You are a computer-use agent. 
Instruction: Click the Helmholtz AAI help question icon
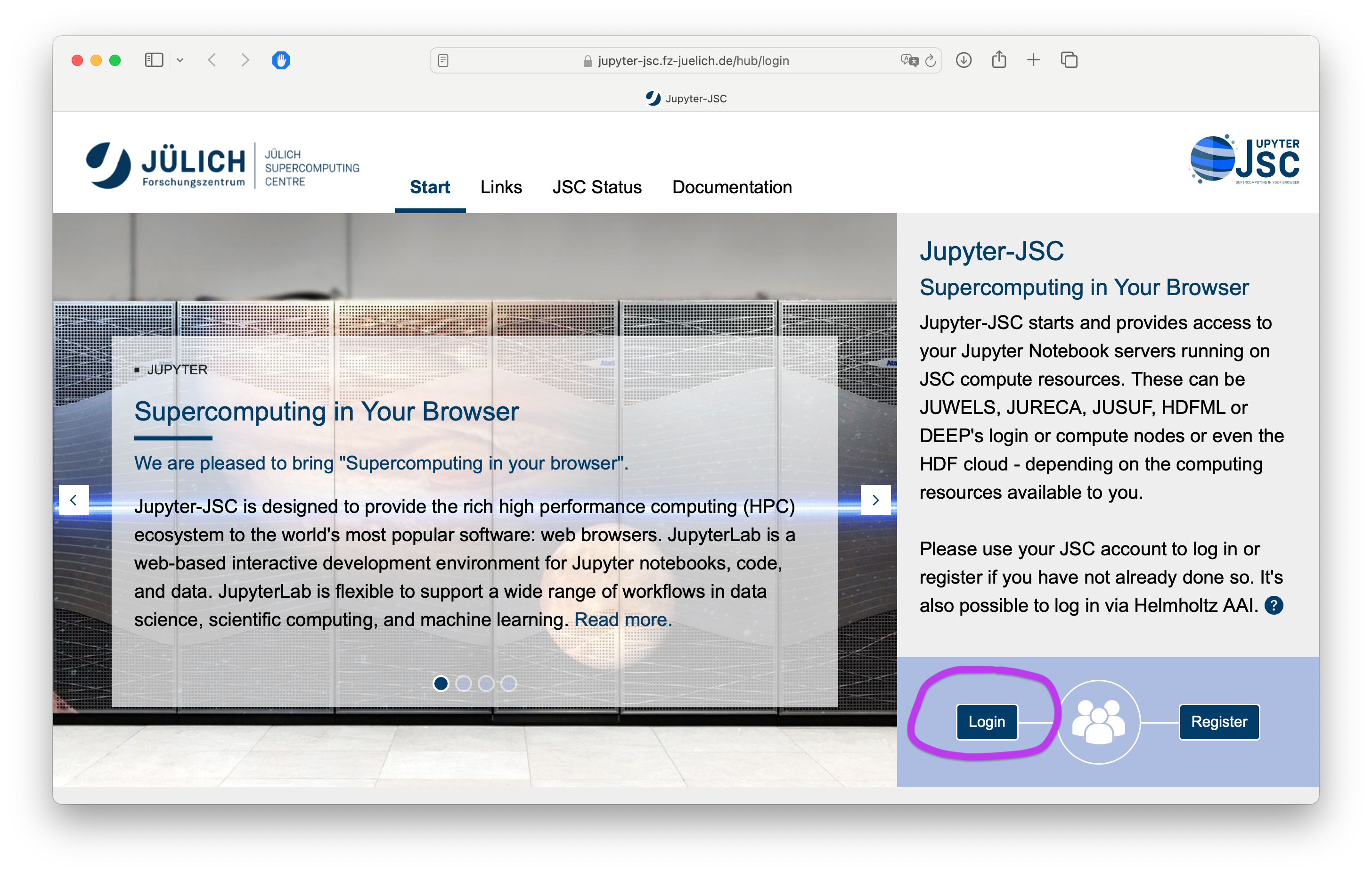coord(1274,605)
